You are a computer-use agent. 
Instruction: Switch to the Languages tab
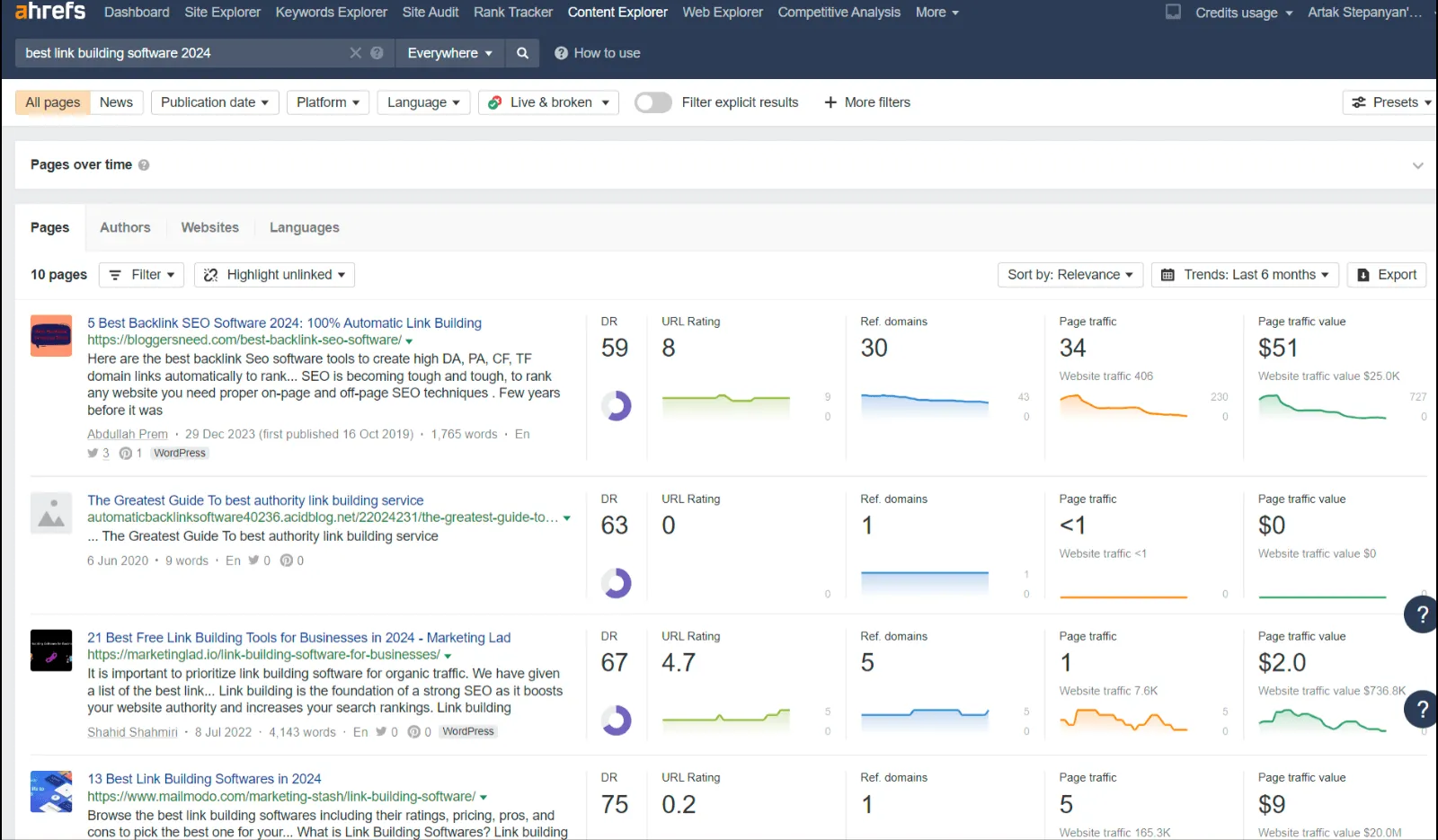coord(305,227)
